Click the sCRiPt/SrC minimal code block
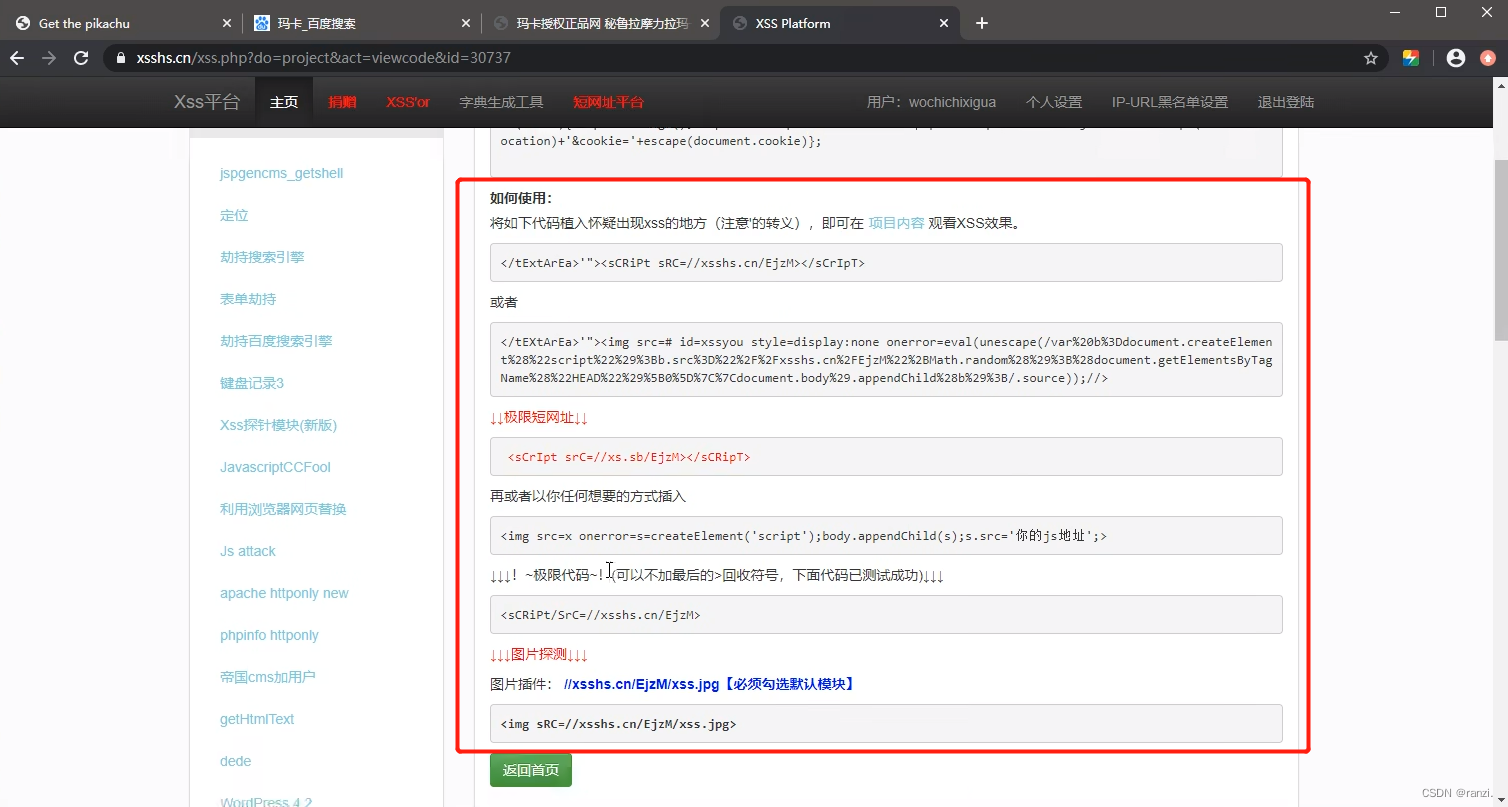 point(886,615)
